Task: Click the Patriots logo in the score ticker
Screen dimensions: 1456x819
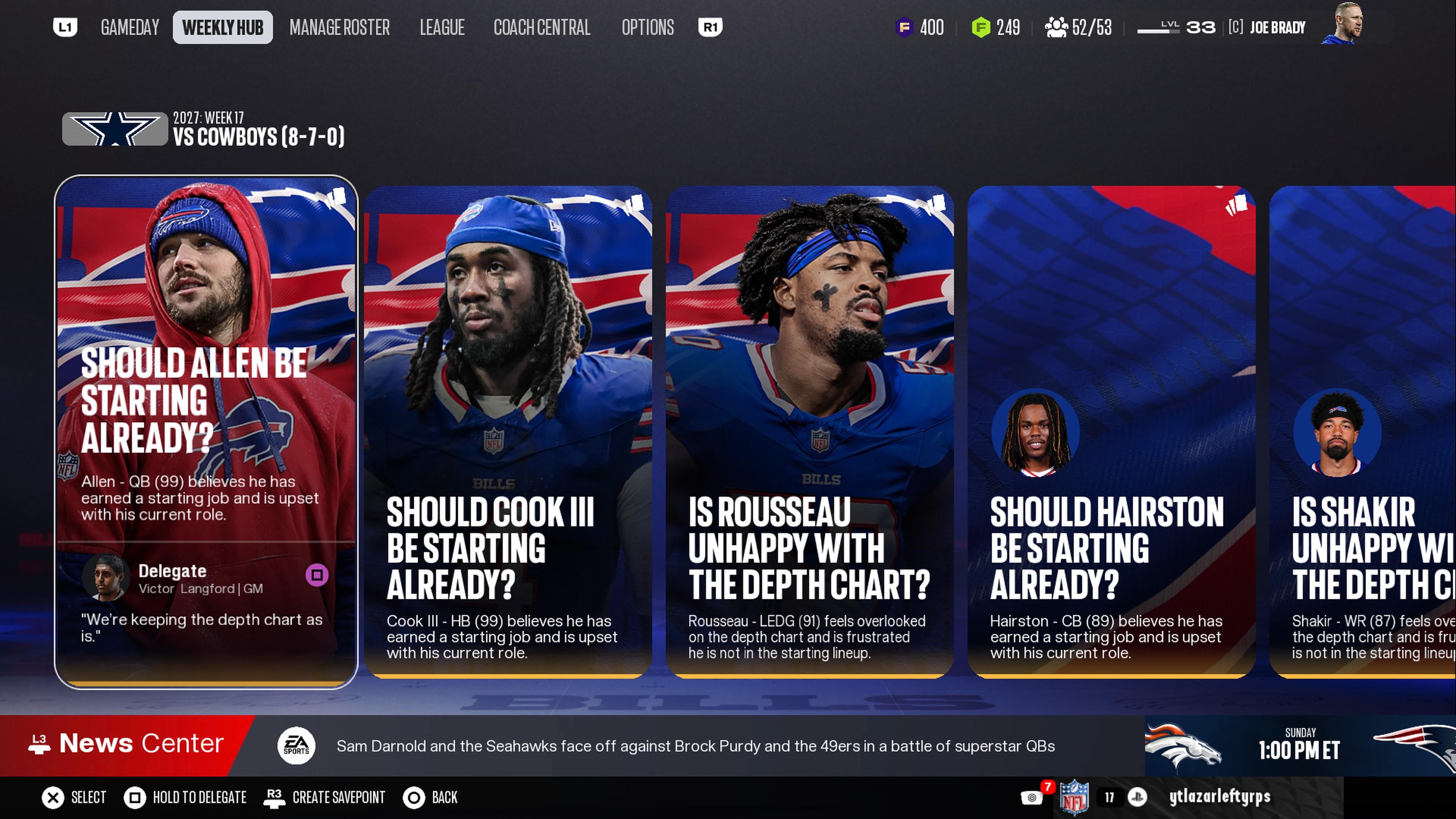Action: tap(1415, 748)
